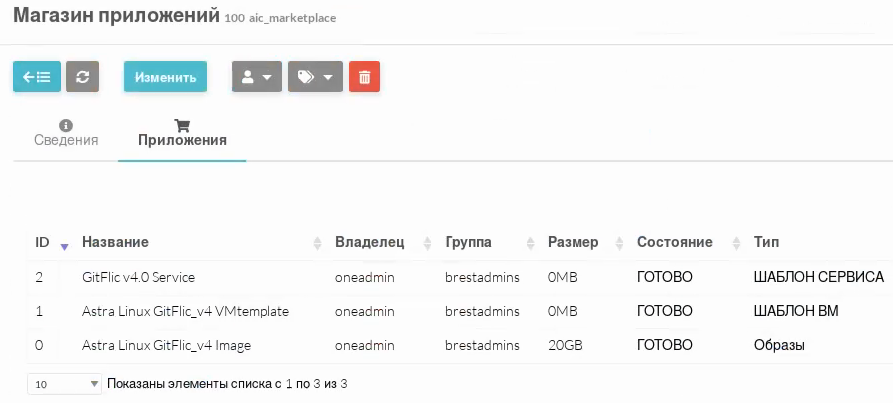Screen dimensions: 893x403
Task: Open GitFlic v4.0 Service row
Action: point(138,277)
